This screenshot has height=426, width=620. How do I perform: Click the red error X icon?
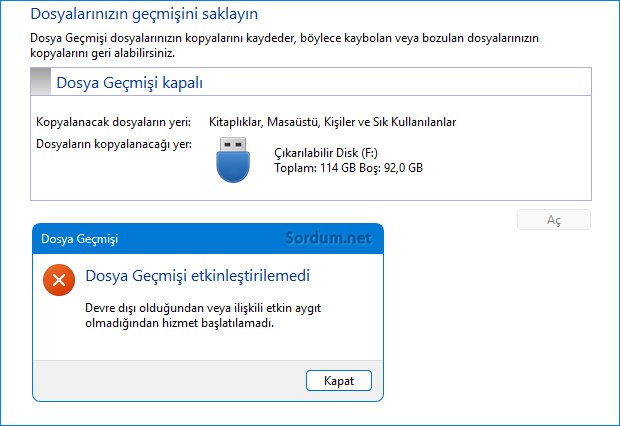coord(59,280)
